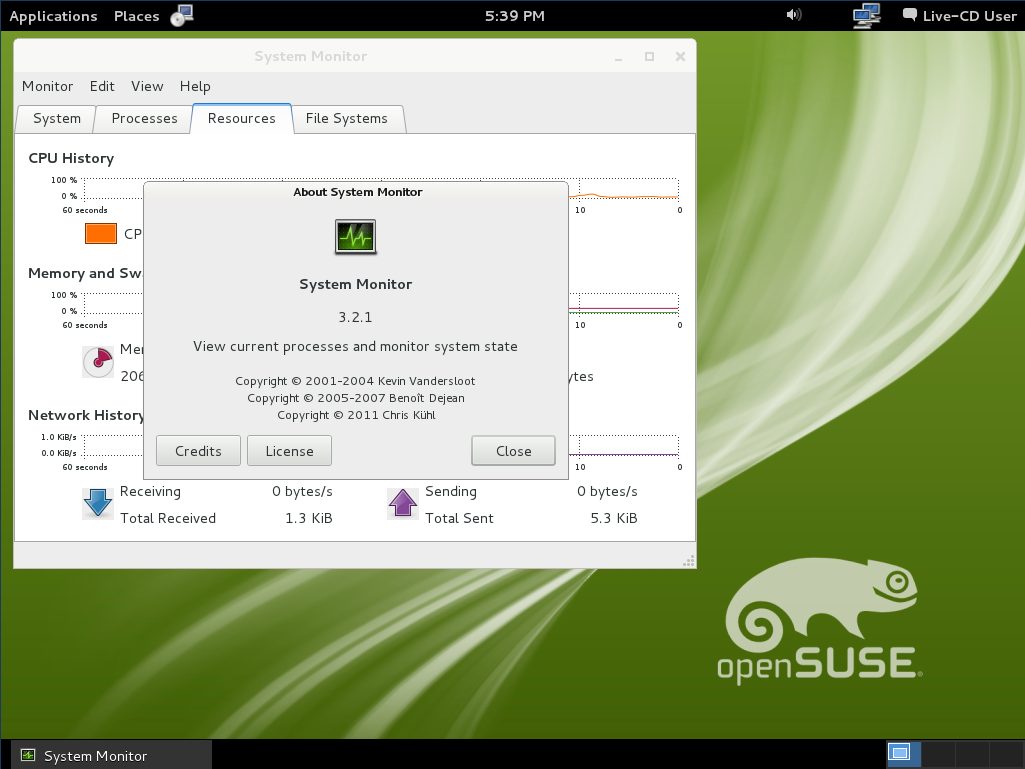Image resolution: width=1025 pixels, height=769 pixels.
Task: Minimize the System Monitor window
Action: (x=618, y=57)
